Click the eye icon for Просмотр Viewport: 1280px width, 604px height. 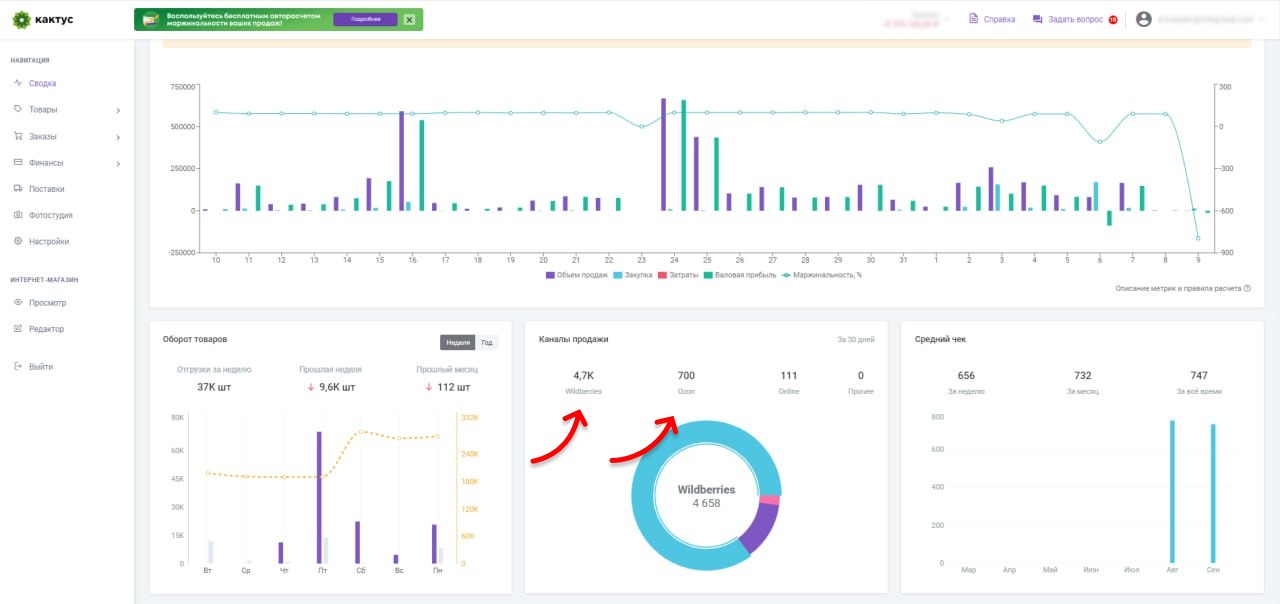point(18,303)
